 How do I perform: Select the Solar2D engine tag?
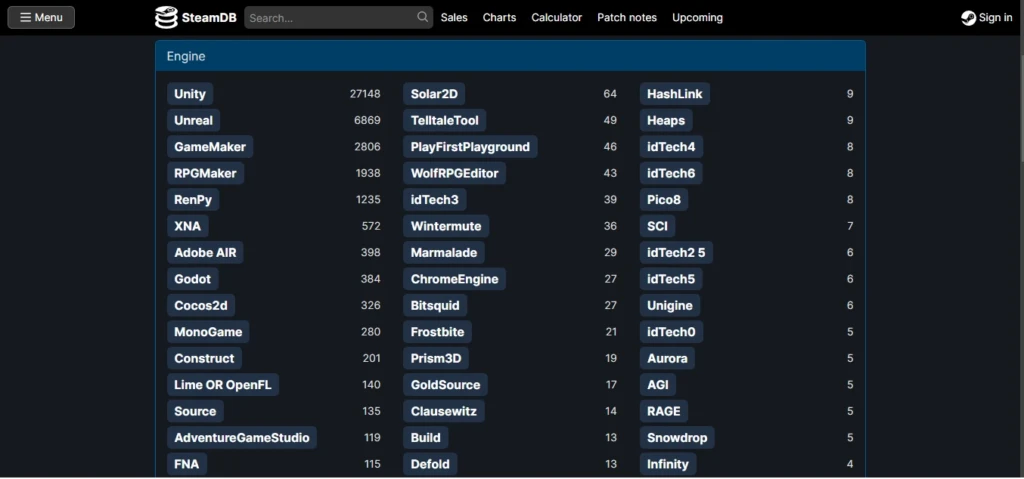pyautogui.click(x=434, y=94)
